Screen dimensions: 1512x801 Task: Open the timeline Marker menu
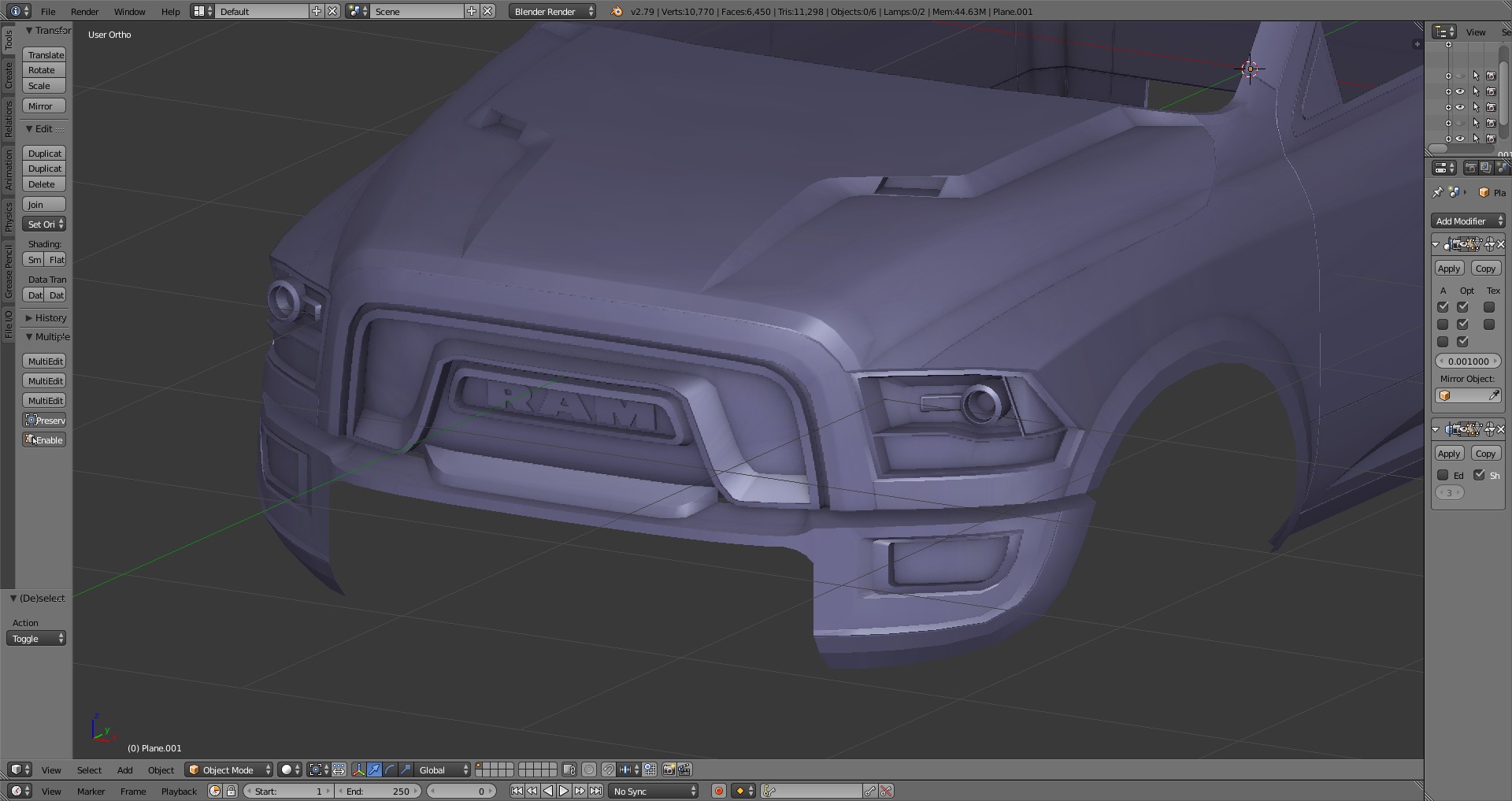91,792
